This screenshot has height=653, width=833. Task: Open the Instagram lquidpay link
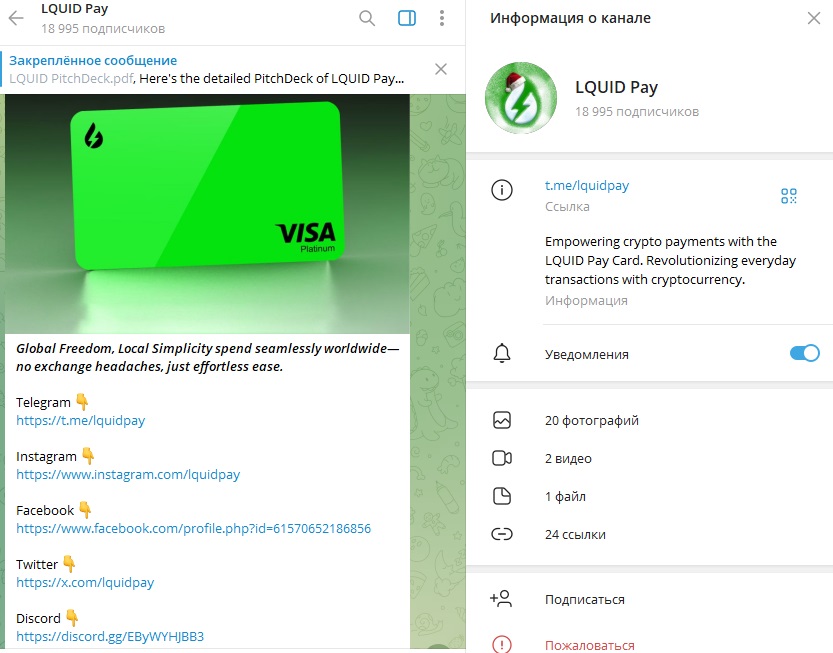coord(128,474)
